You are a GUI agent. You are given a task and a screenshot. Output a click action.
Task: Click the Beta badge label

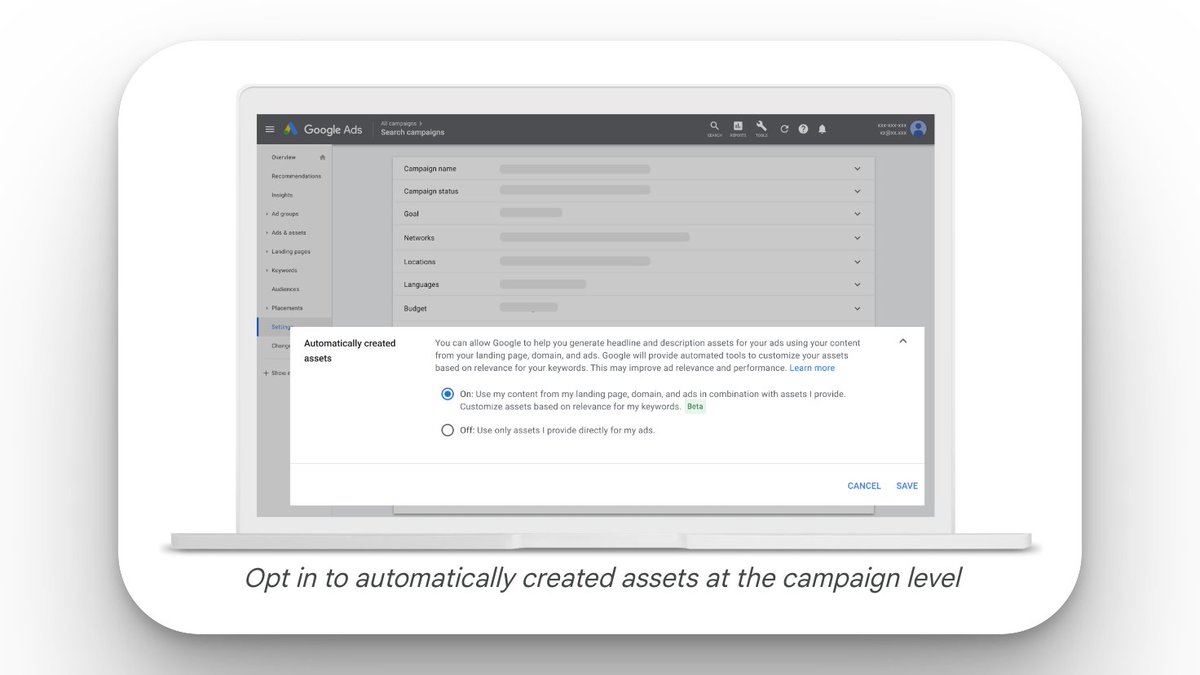click(695, 407)
